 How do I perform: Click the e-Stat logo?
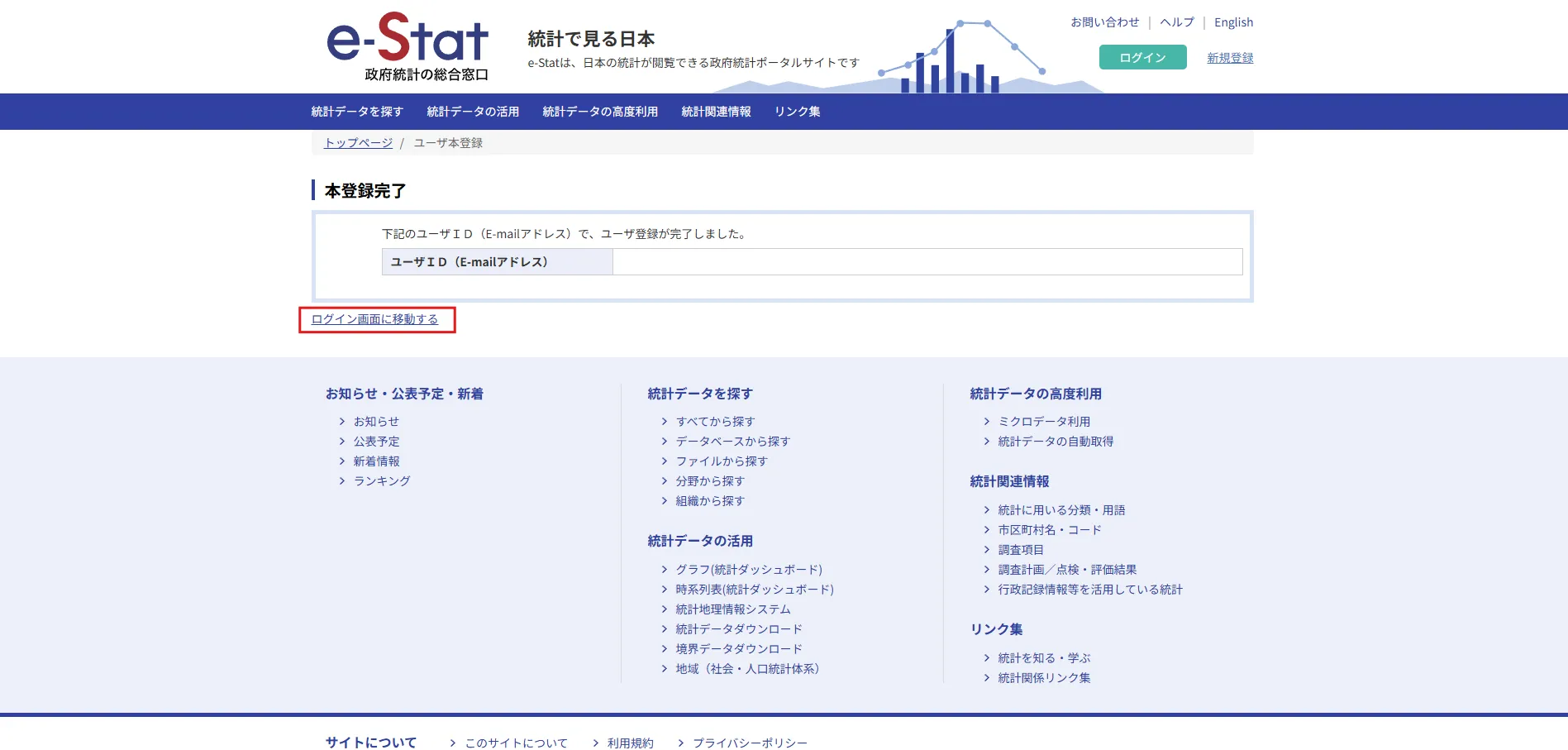click(x=407, y=46)
